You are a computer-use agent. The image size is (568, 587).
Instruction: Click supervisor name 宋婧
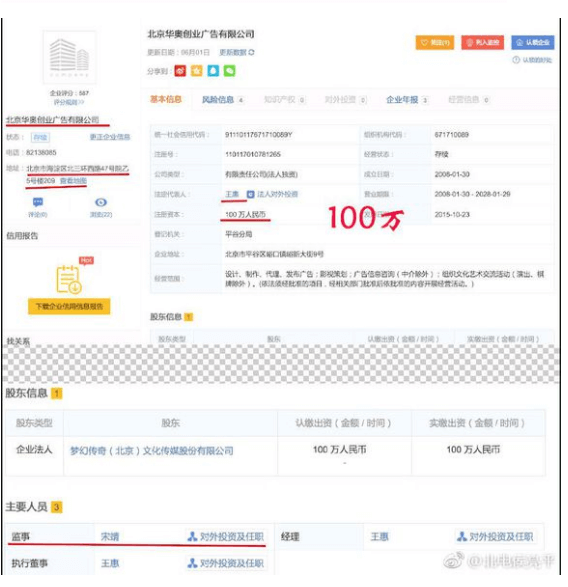click(x=110, y=536)
